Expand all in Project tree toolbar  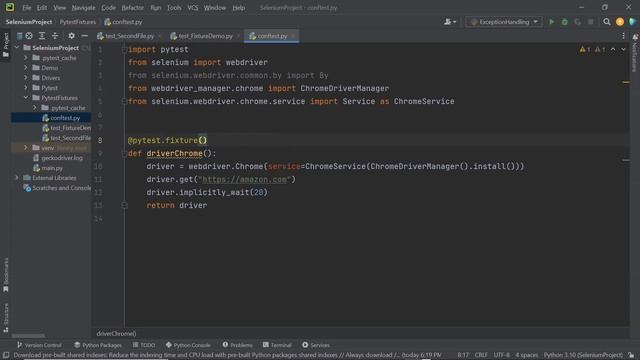click(42, 36)
